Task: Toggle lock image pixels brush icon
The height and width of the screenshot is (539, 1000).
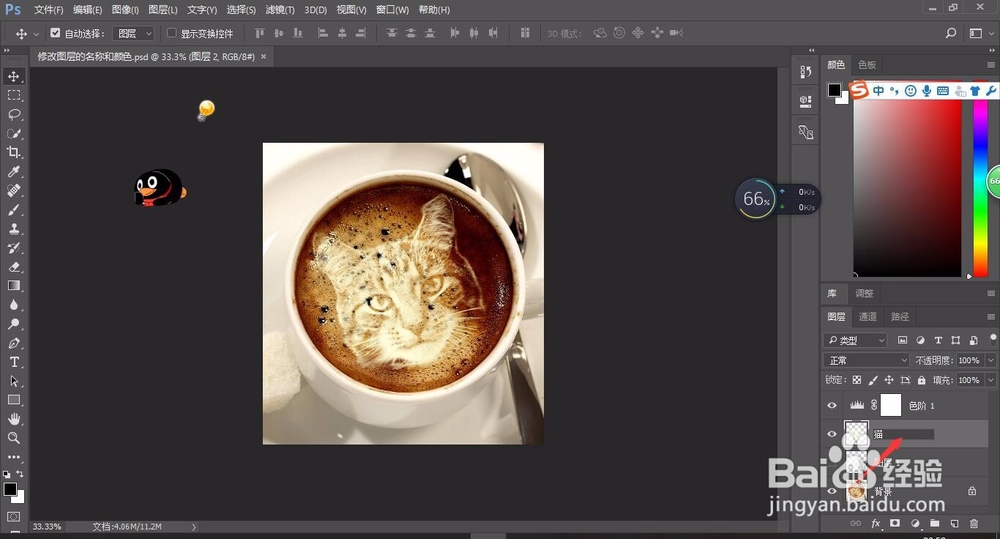Action: point(873,380)
